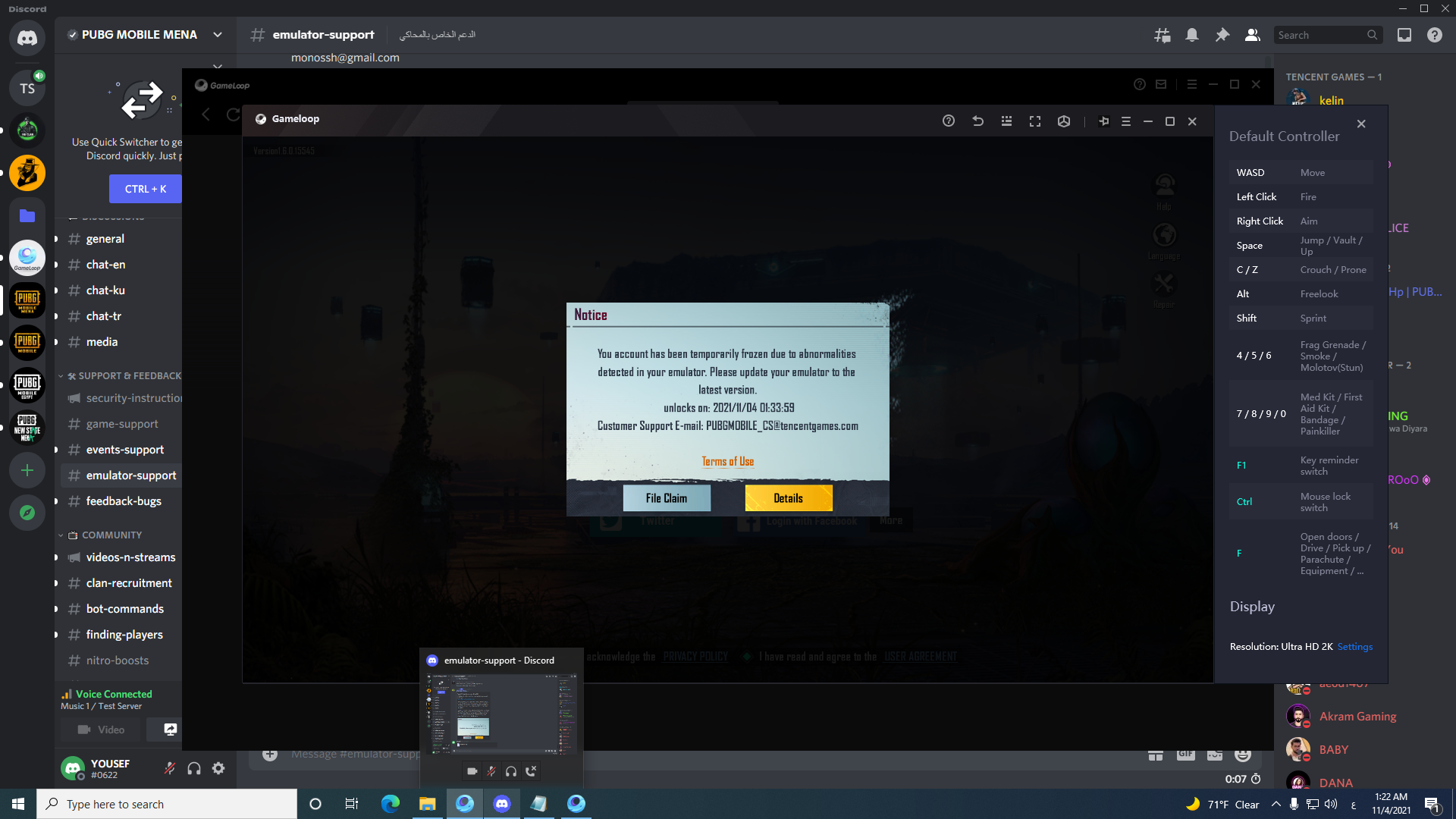Open the Discord inbox icon
This screenshot has height=819, width=1456.
coord(1404,35)
